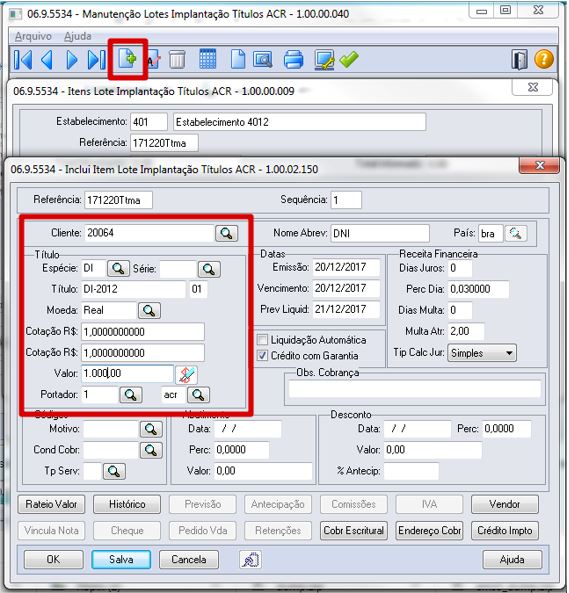The width and height of the screenshot is (569, 593).
Task: Open the Arquivo menu
Action: (x=33, y=37)
